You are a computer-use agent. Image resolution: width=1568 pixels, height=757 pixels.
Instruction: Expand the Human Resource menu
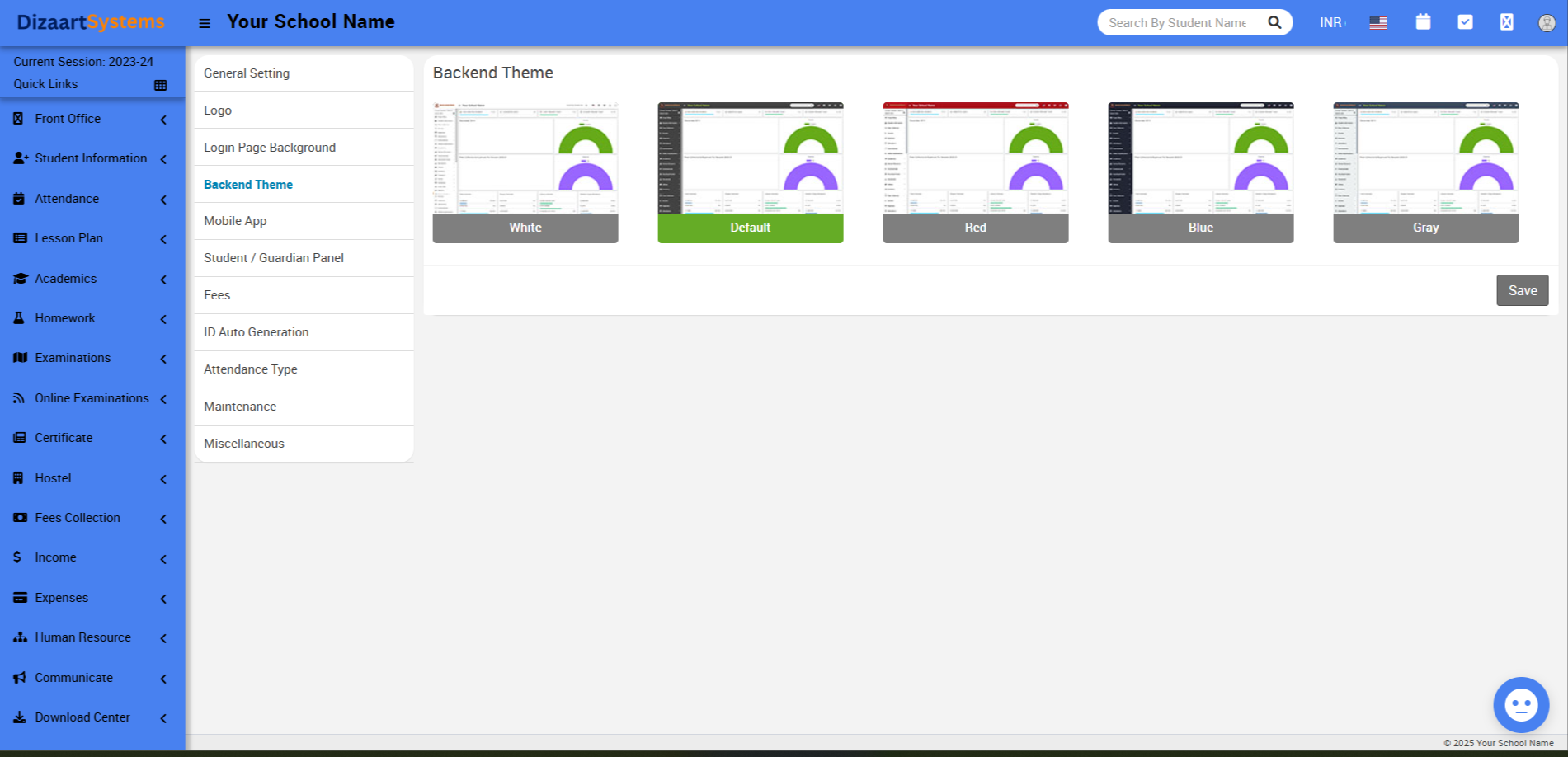point(82,637)
